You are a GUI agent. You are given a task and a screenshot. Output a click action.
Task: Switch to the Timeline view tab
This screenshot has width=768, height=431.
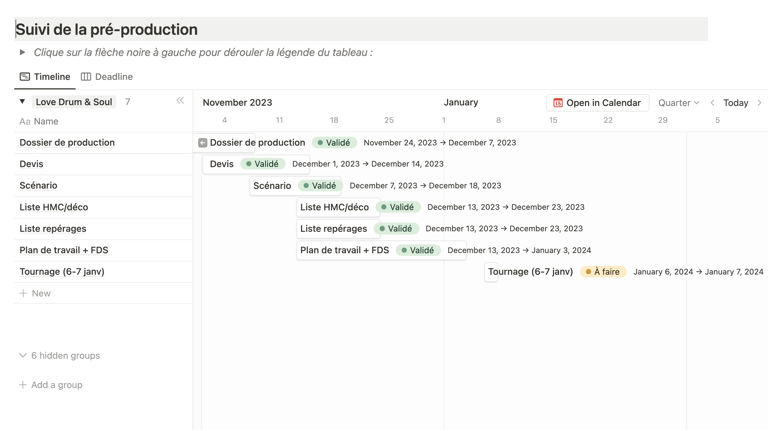tap(45, 77)
